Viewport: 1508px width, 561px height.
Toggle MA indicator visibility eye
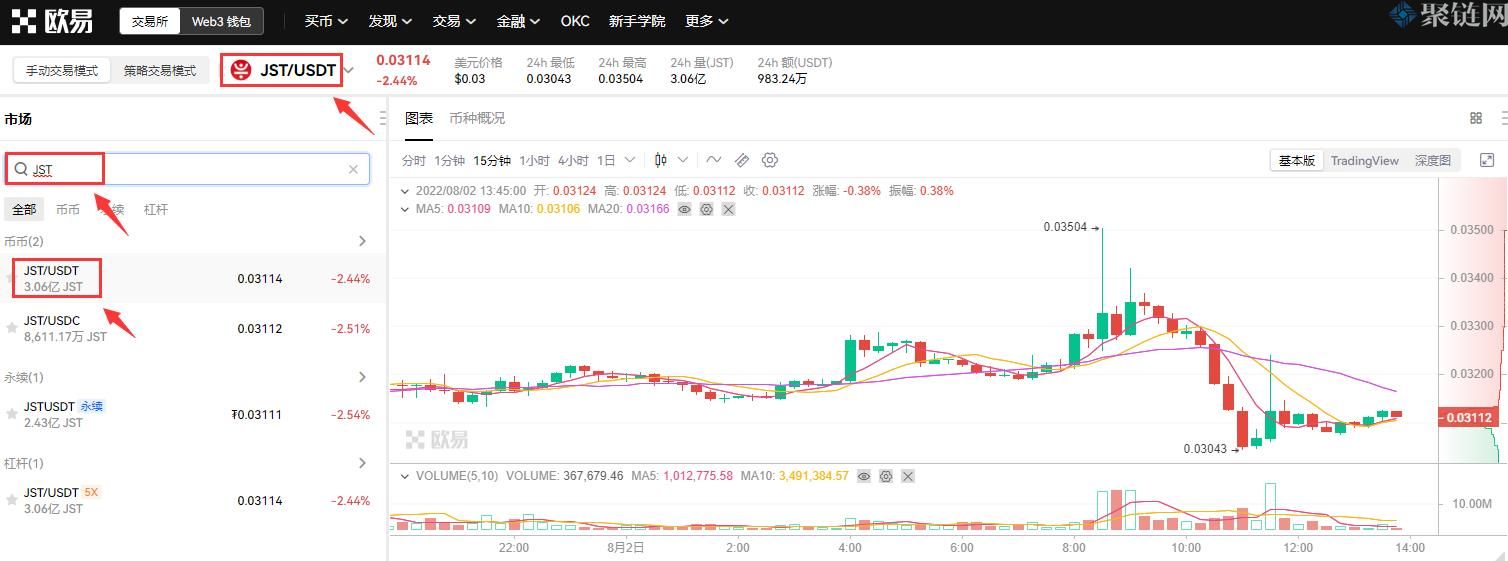coord(685,209)
